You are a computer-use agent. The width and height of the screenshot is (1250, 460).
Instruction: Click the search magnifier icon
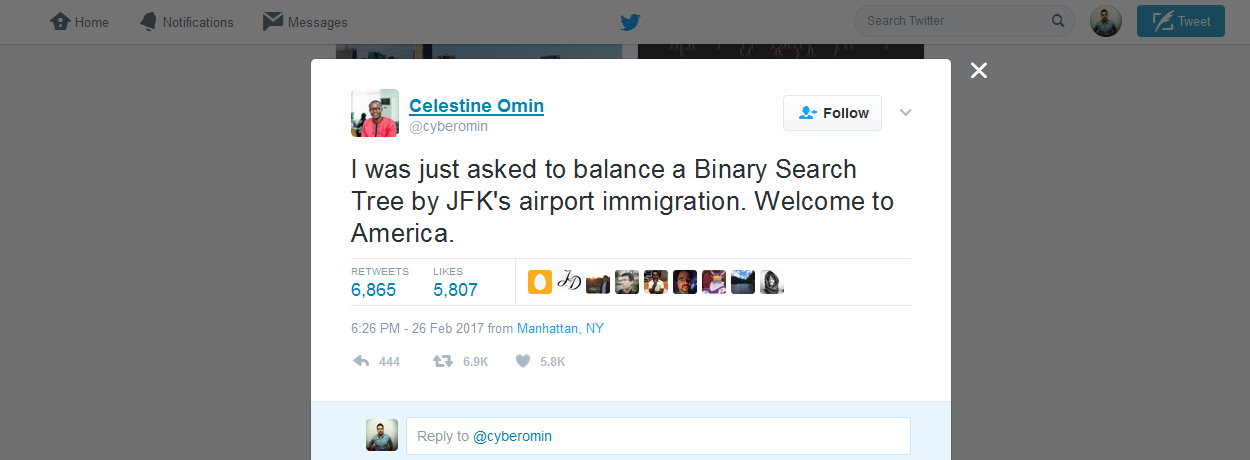coord(1058,21)
